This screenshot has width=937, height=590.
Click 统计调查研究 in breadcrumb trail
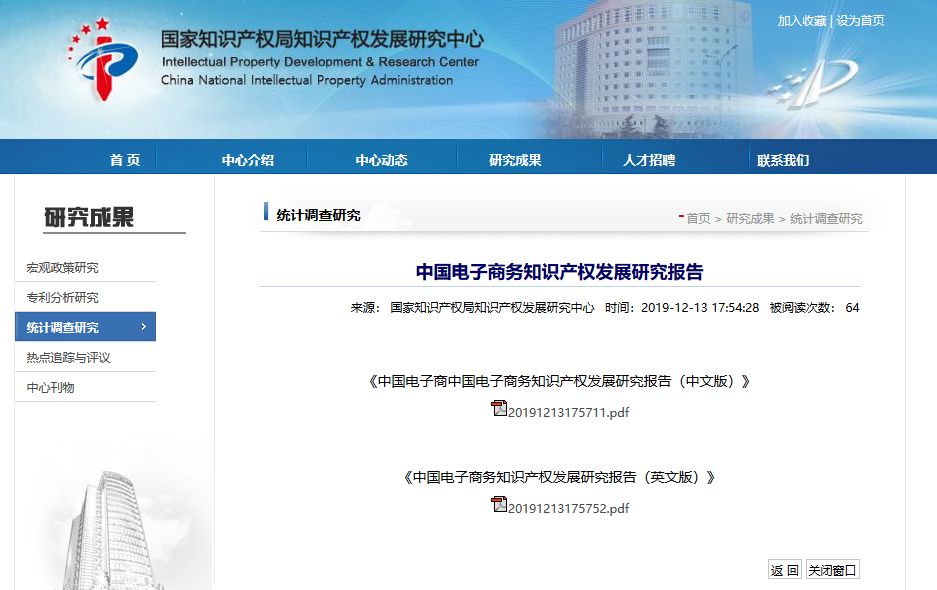(x=826, y=218)
